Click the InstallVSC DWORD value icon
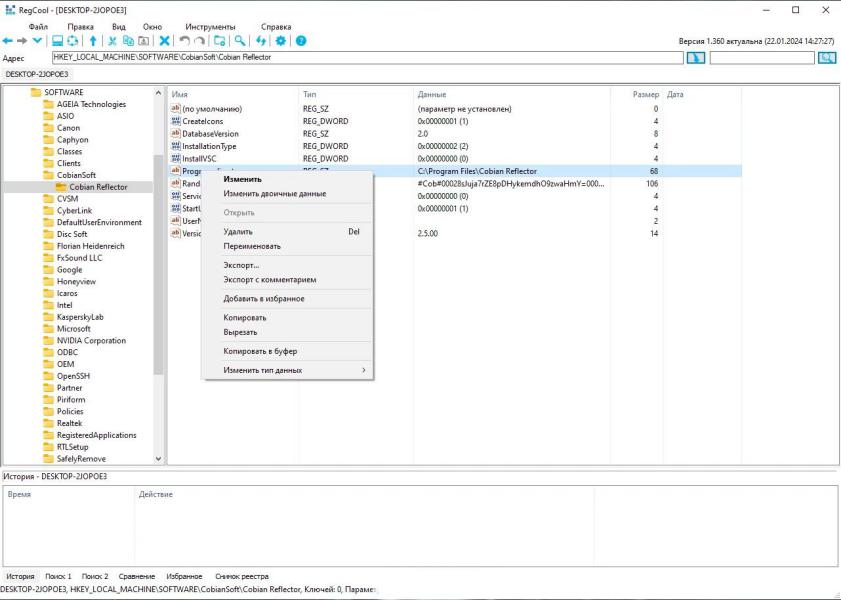Image resolution: width=841 pixels, height=600 pixels. (175, 158)
